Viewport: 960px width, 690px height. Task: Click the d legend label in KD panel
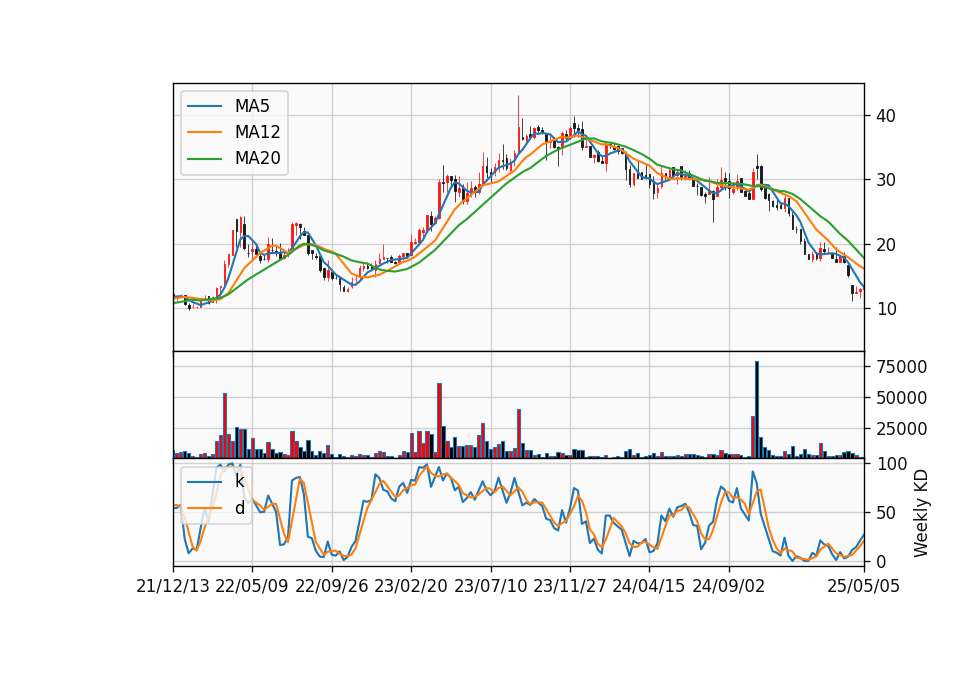pyautogui.click(x=239, y=508)
